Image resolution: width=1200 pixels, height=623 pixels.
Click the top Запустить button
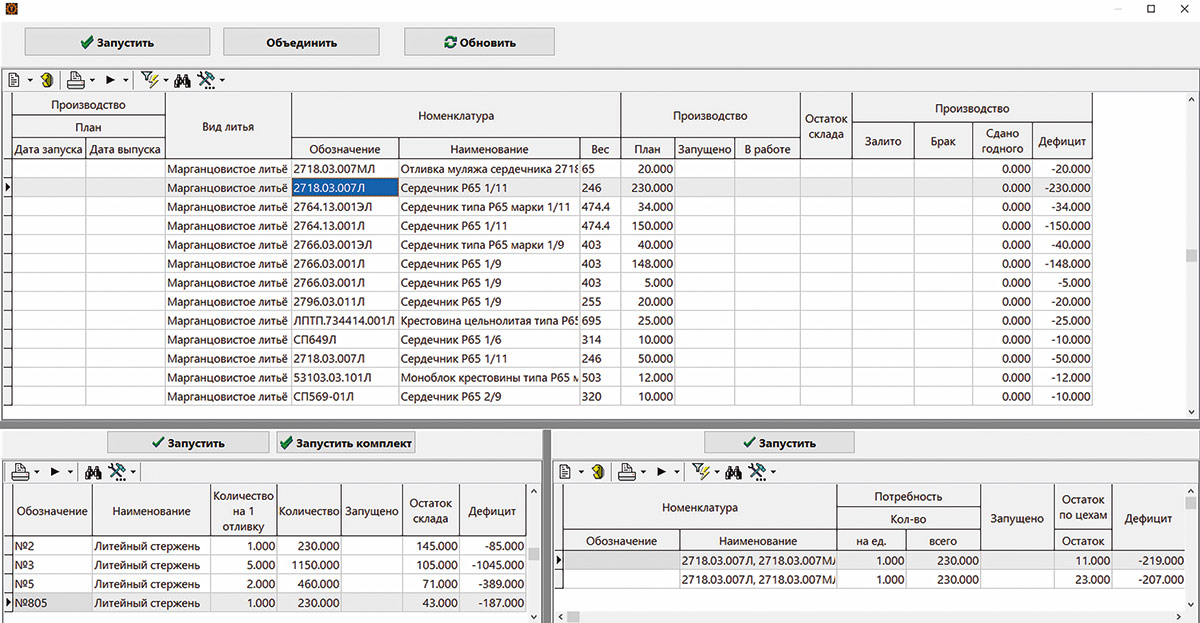click(117, 42)
